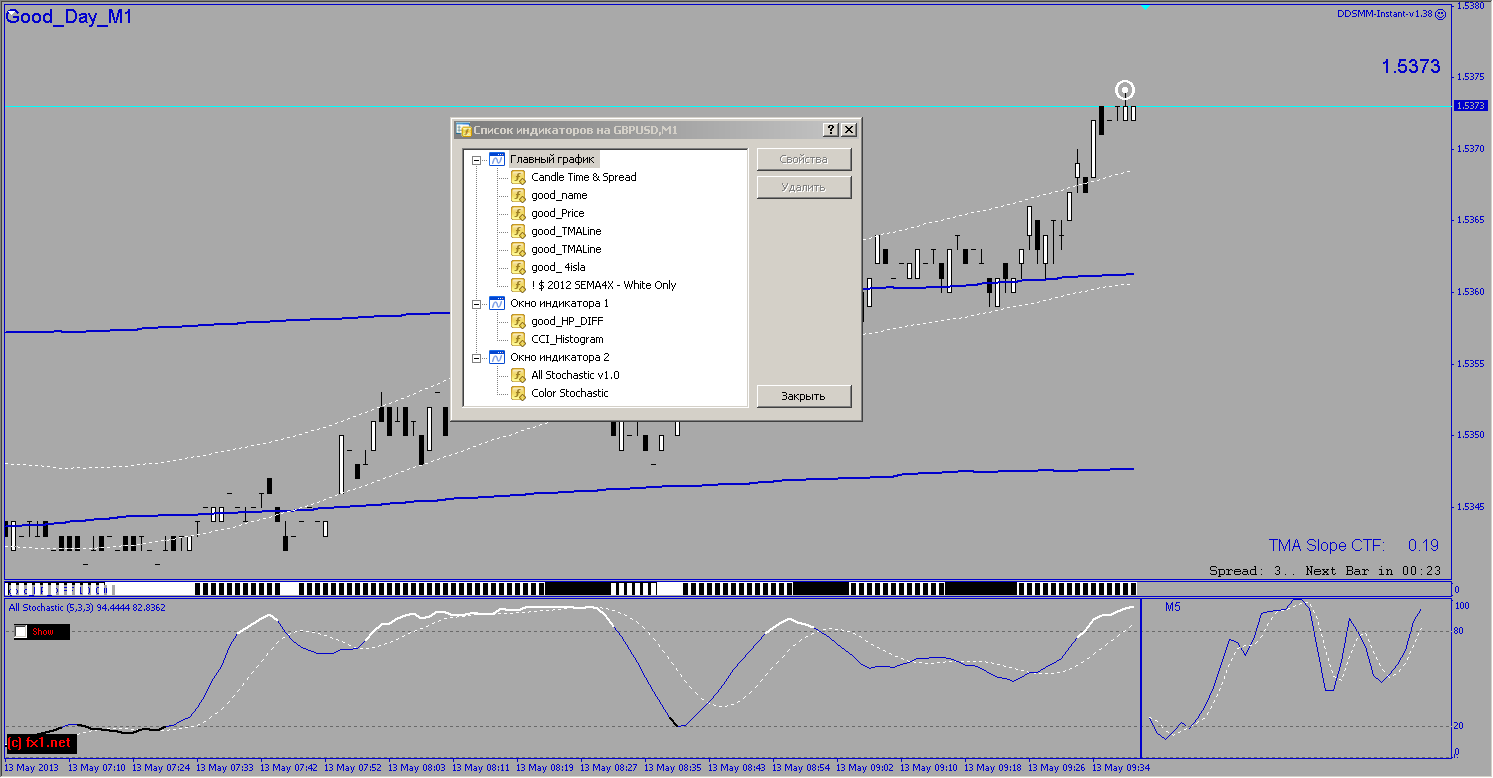Click the Главный график chart icon
Screen dimensions: 1493x778
(x=497, y=159)
